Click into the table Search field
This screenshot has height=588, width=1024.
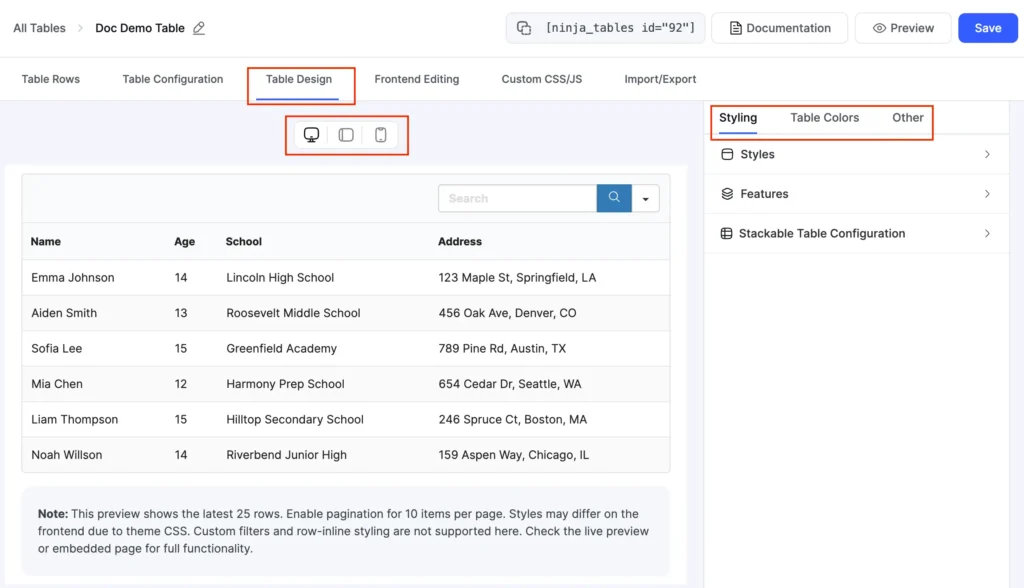click(x=517, y=198)
